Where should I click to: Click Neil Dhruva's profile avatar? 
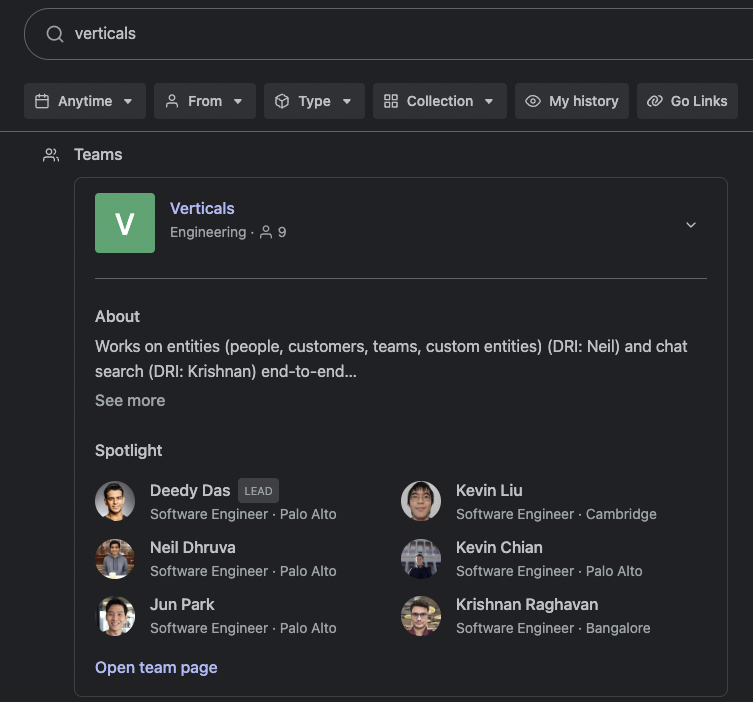point(115,558)
